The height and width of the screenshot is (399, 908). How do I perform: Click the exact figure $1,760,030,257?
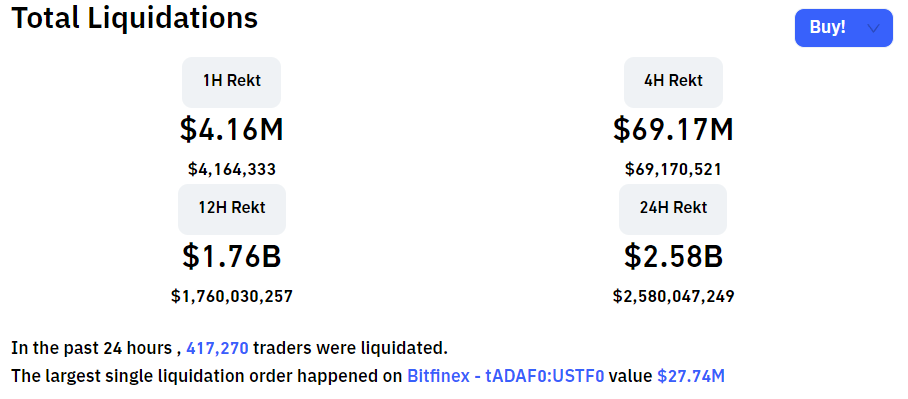[232, 296]
